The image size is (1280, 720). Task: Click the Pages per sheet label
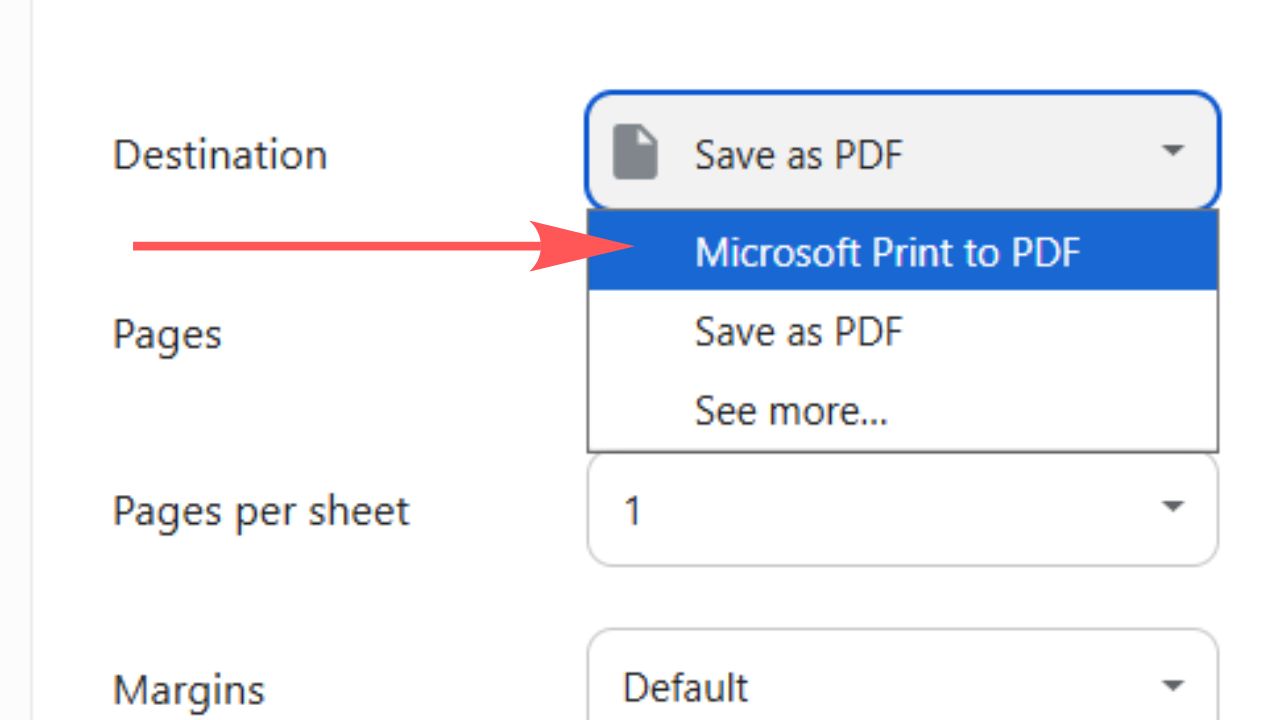click(x=261, y=512)
